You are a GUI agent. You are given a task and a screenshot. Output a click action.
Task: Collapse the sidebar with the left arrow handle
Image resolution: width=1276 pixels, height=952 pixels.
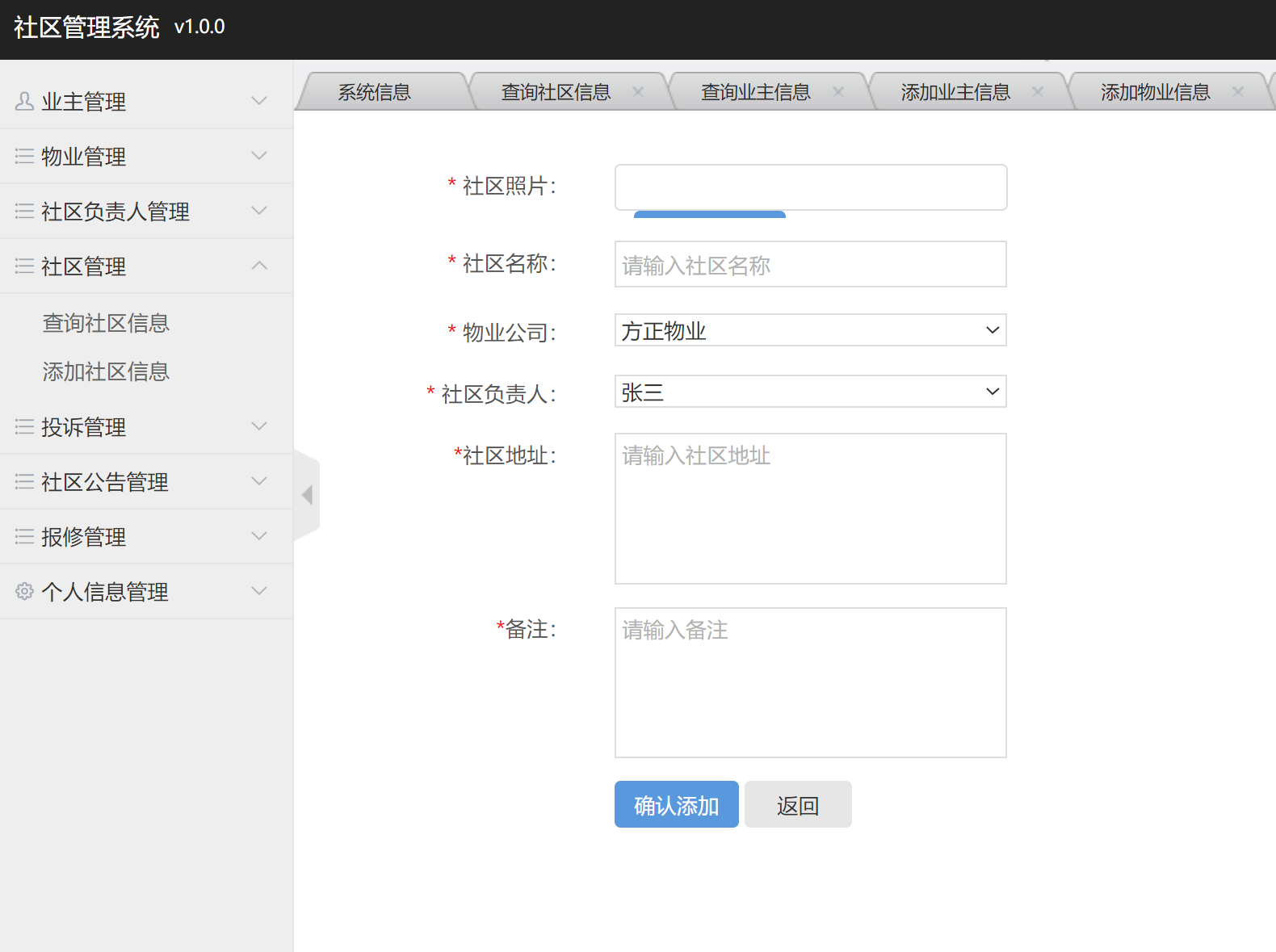point(307,495)
